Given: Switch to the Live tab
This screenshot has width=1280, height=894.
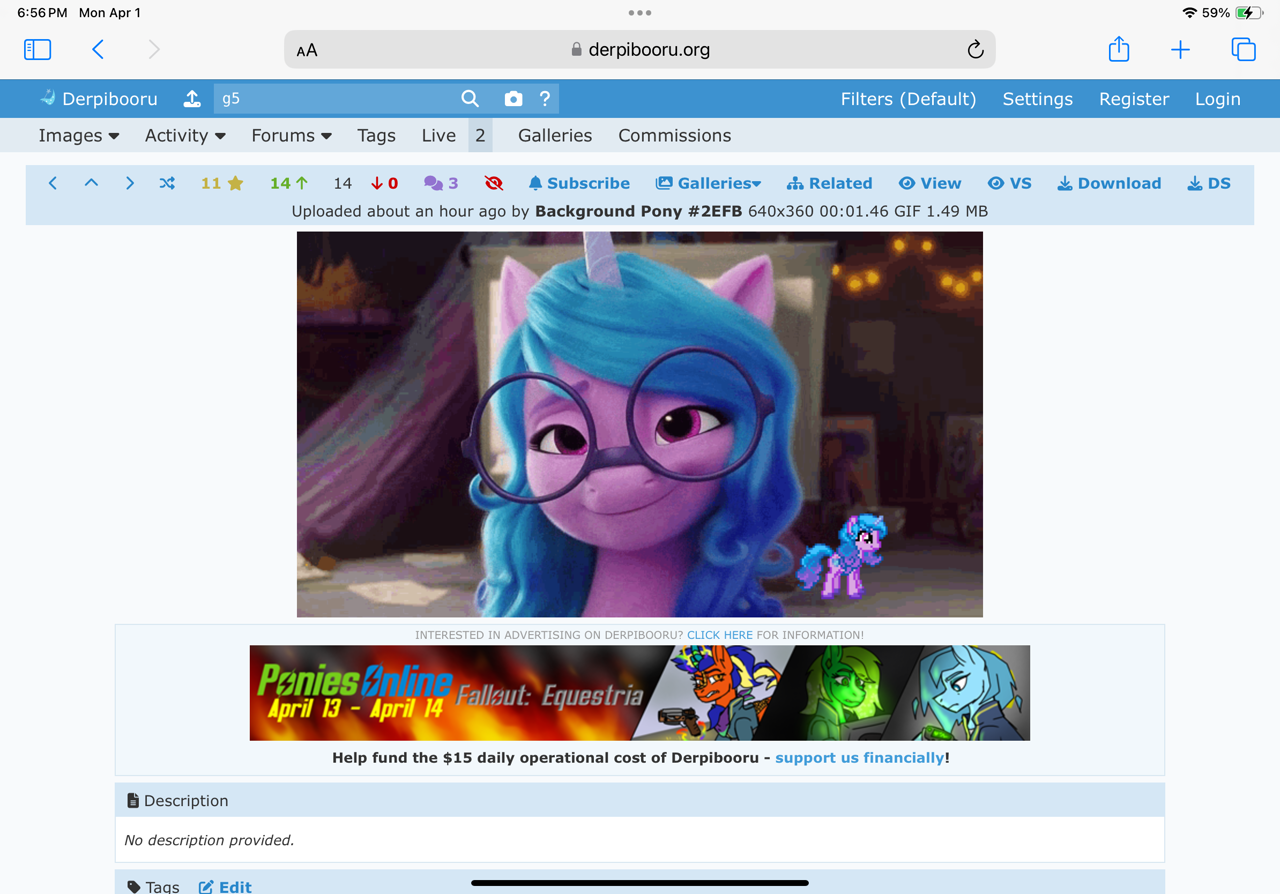Looking at the screenshot, I should click(x=438, y=135).
